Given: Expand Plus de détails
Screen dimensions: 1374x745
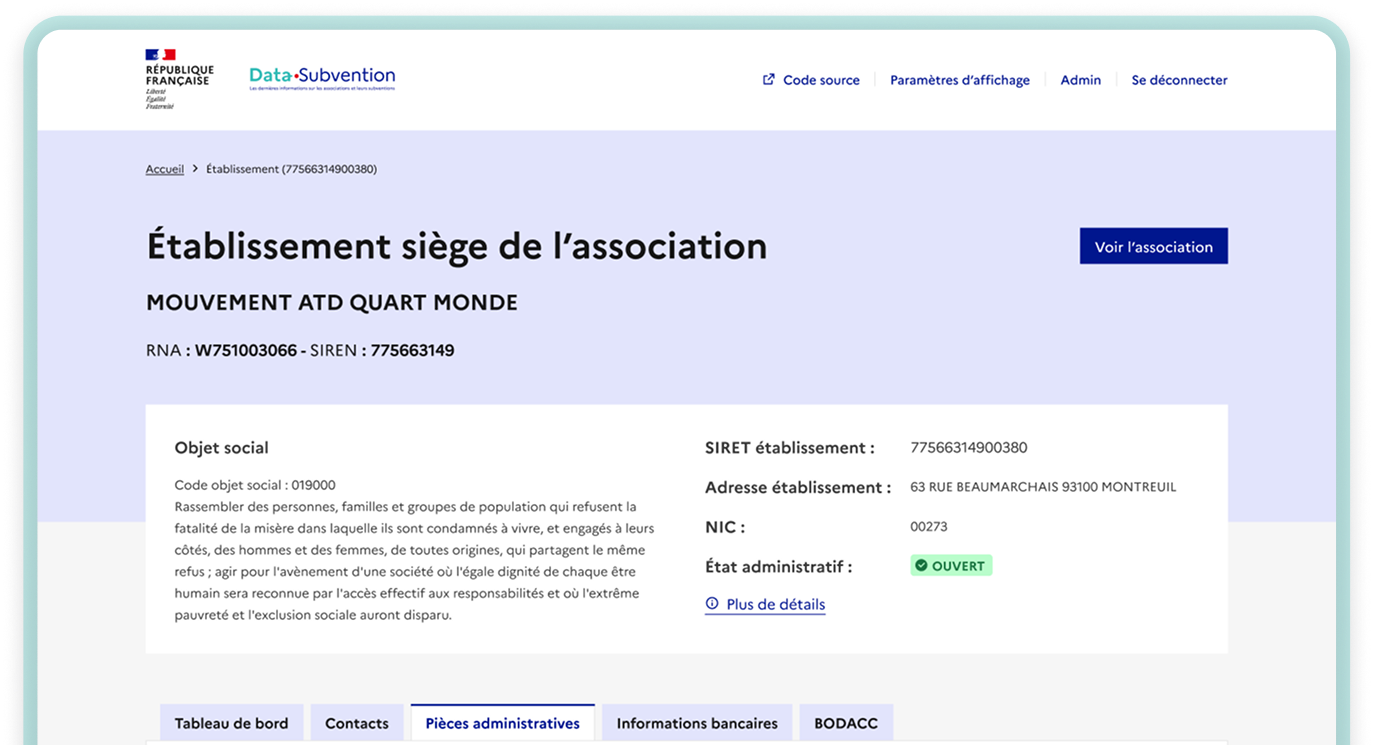Looking at the screenshot, I should coord(775,604).
